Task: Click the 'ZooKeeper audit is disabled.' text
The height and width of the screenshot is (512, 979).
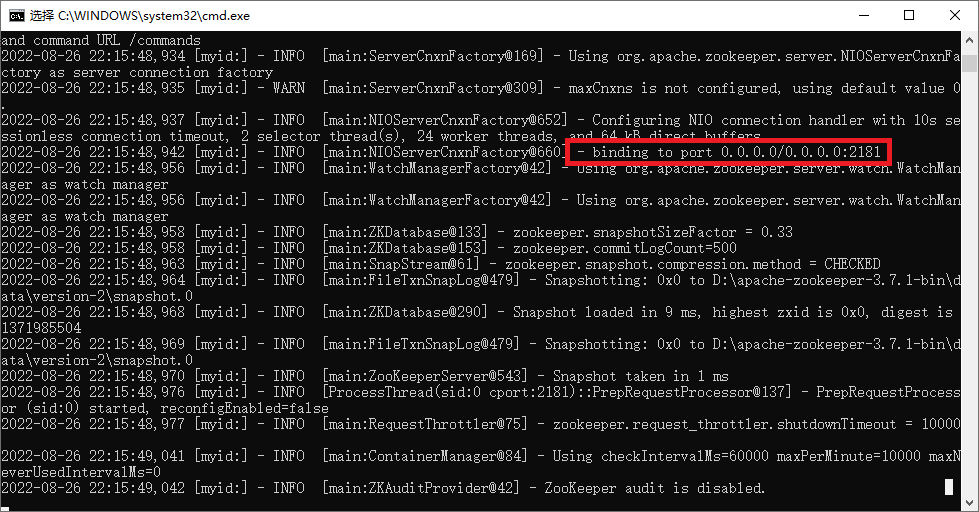Action: coord(654,488)
